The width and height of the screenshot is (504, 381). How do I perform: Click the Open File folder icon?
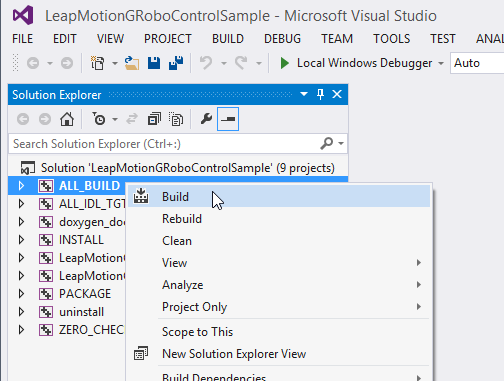[132, 63]
